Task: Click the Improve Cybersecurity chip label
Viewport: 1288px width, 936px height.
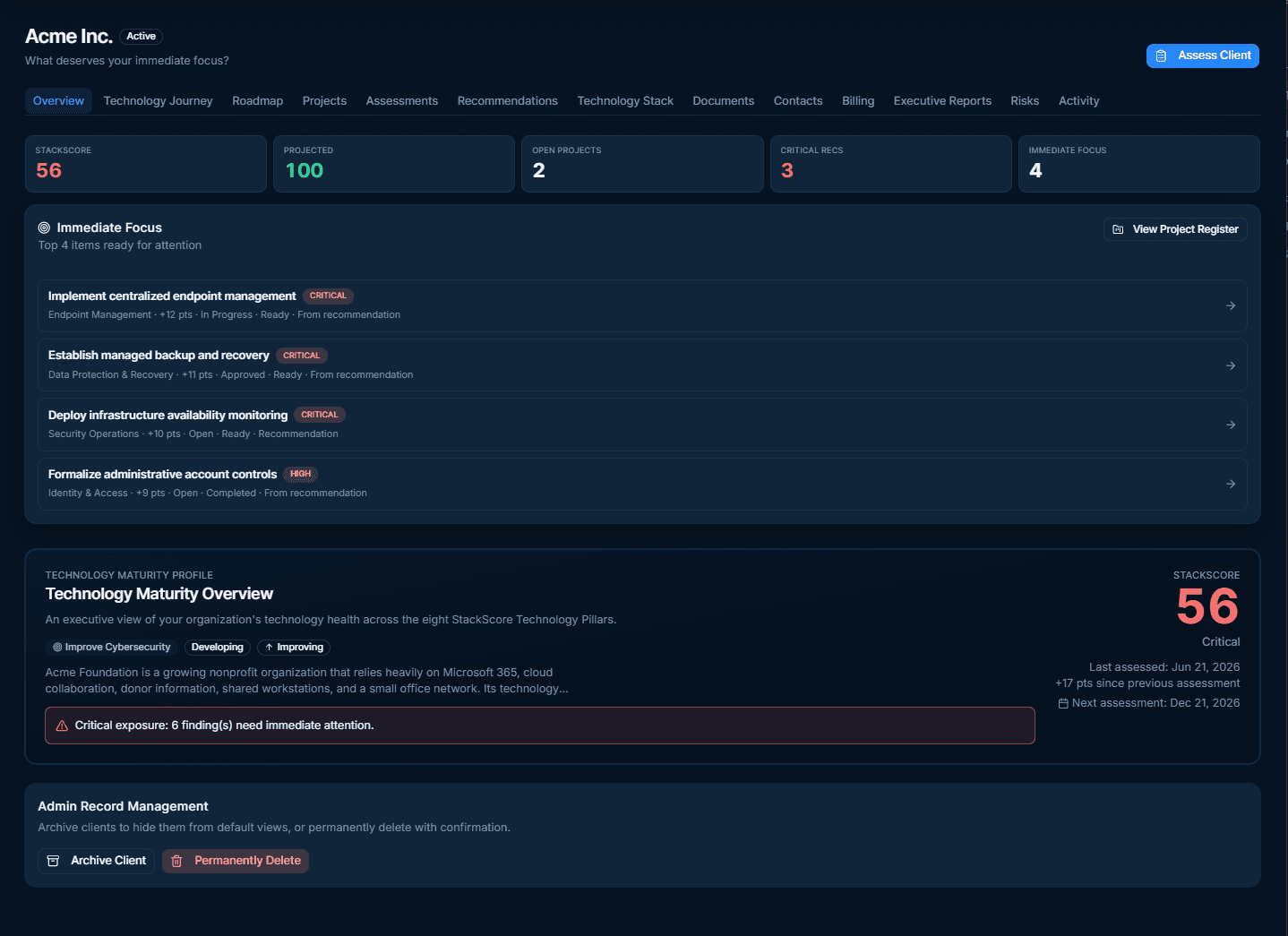Action: (x=117, y=647)
